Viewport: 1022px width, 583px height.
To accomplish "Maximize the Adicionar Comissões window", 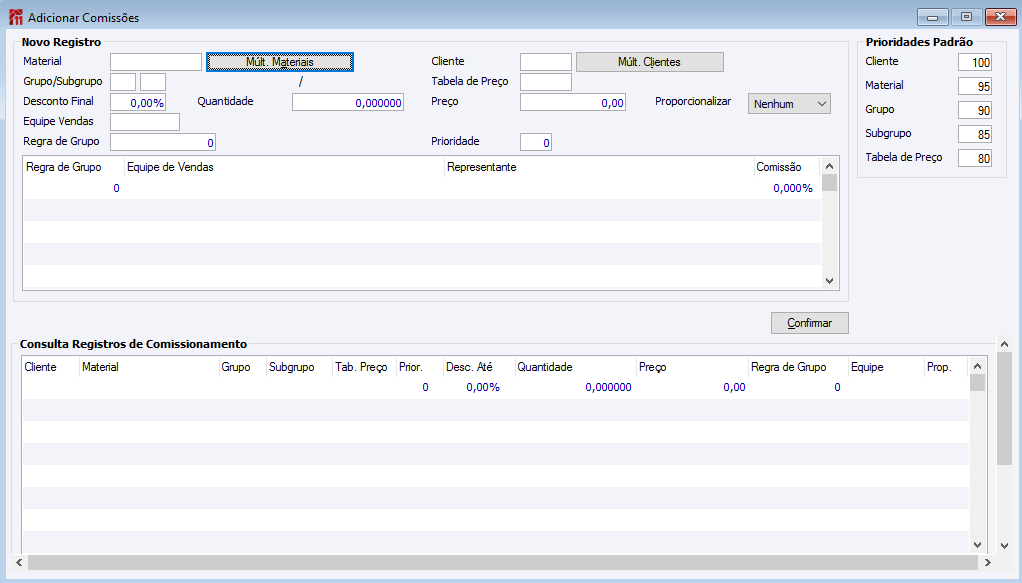I will click(x=967, y=17).
